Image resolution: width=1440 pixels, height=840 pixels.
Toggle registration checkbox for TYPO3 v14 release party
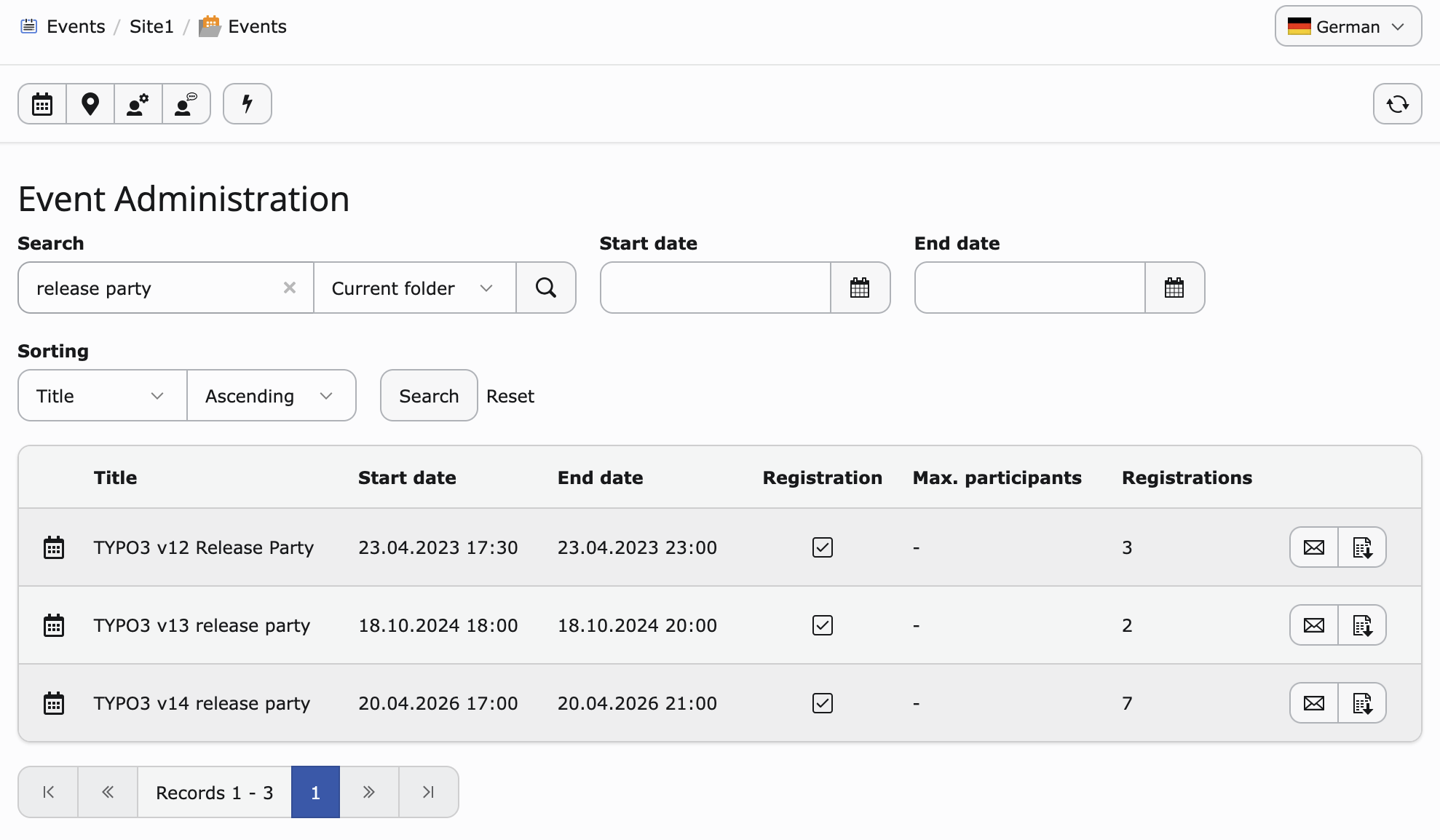click(823, 703)
